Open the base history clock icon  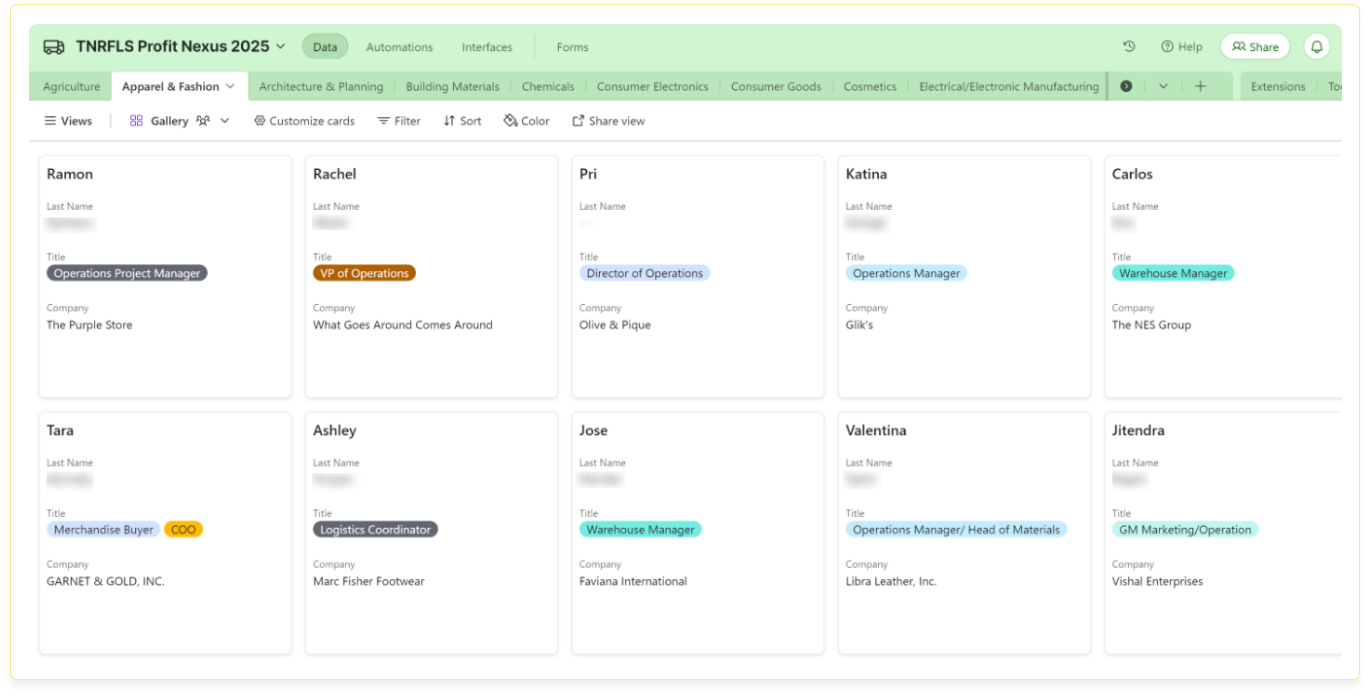(1129, 47)
